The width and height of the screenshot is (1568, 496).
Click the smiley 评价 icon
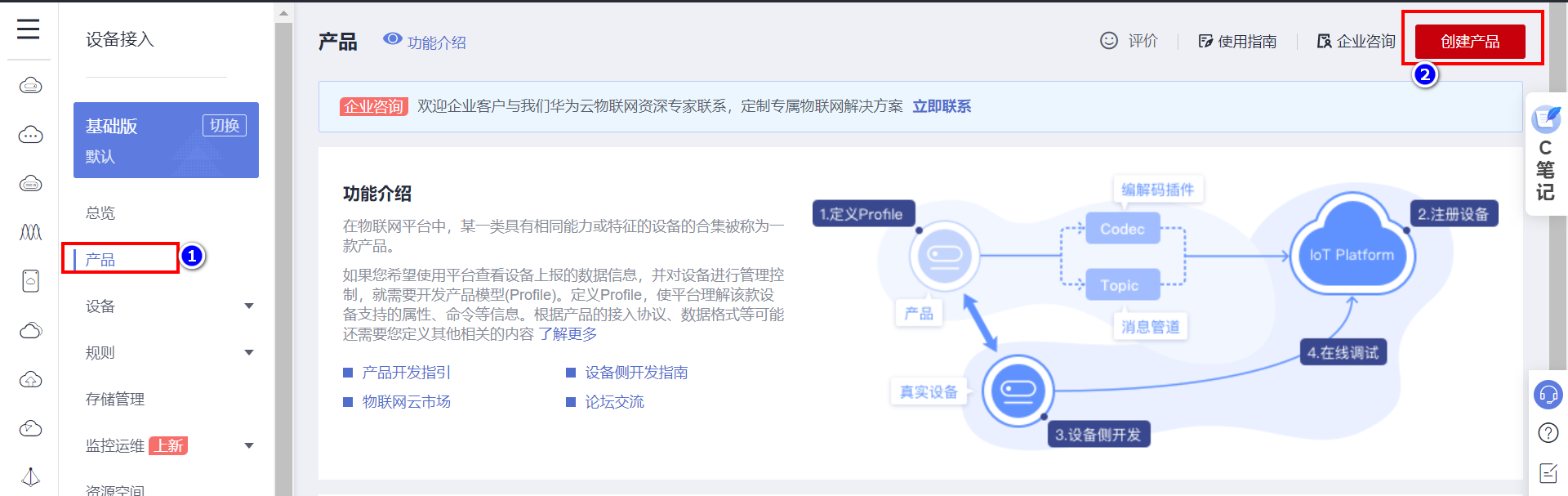coord(1108,41)
